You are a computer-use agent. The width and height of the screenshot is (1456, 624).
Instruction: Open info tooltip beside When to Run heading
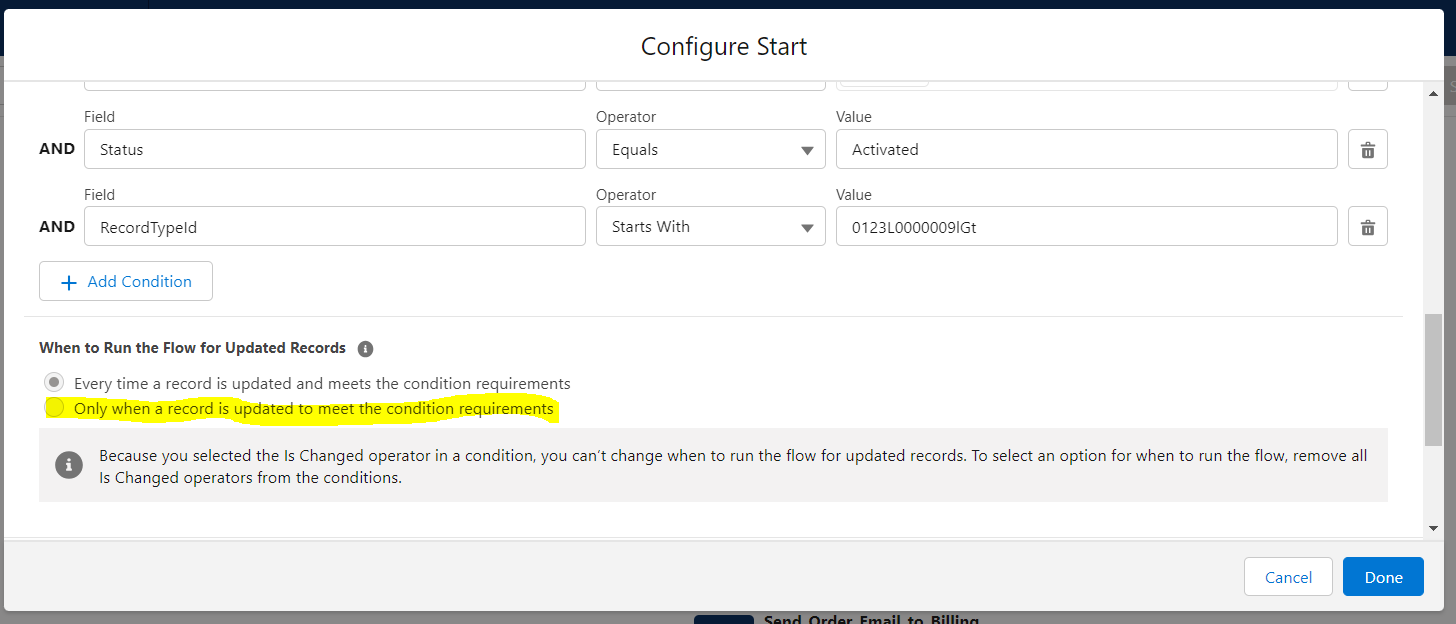[365, 349]
